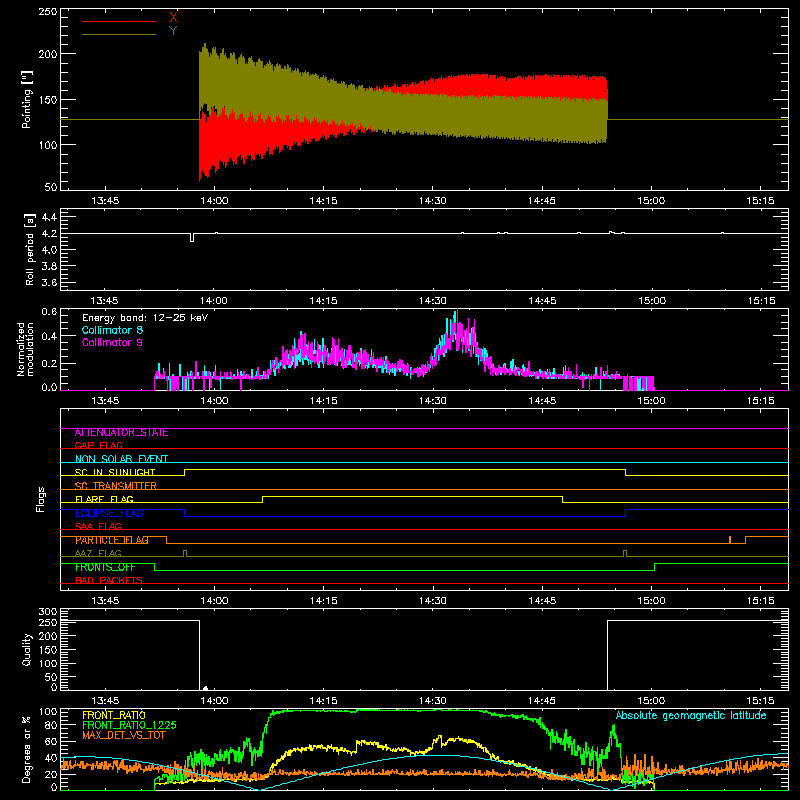Click the SC_IN_SUNLIGHT flag label
This screenshot has width=800, height=800.
click(x=115, y=472)
